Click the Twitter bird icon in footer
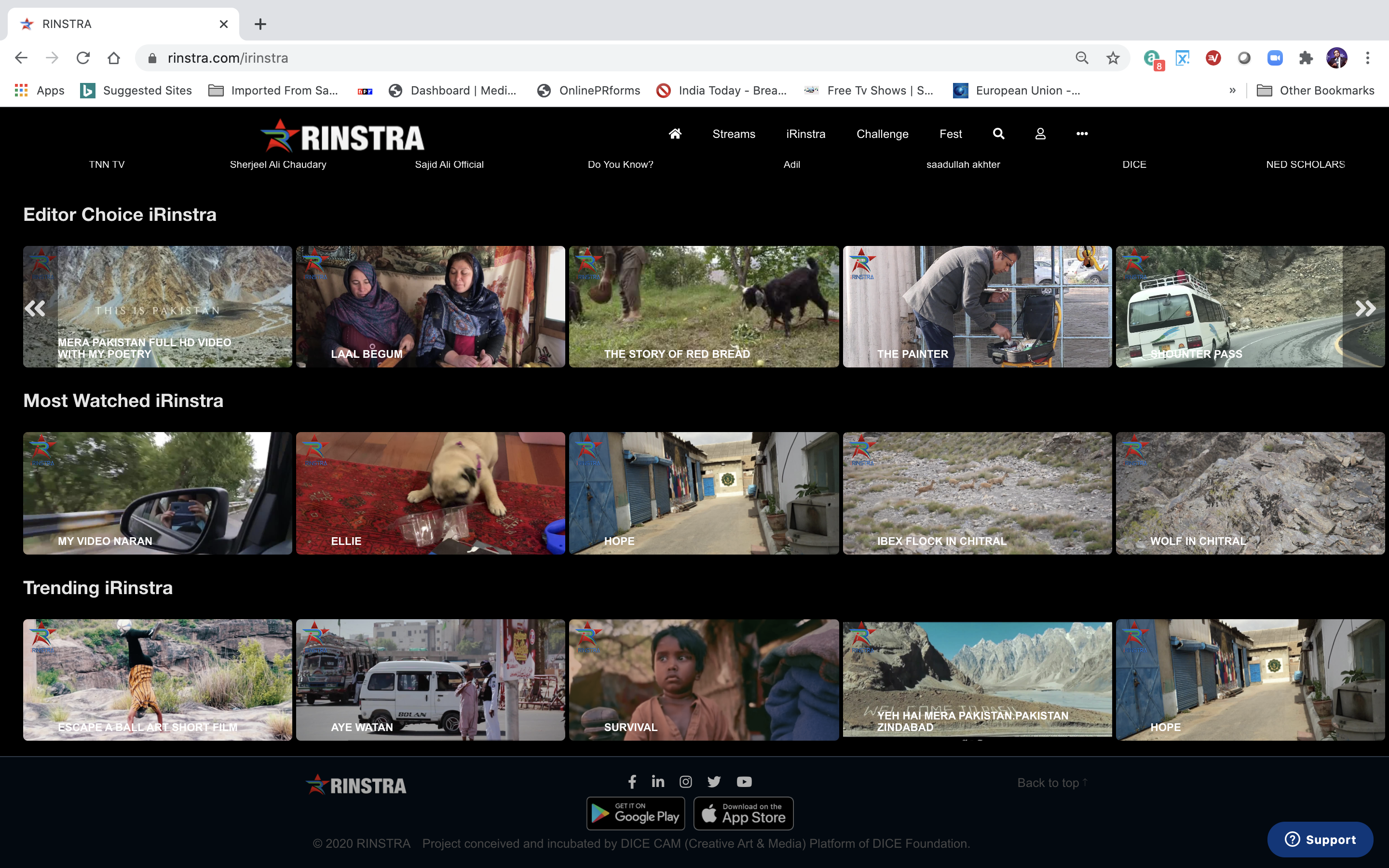This screenshot has width=1389, height=868. tap(714, 781)
